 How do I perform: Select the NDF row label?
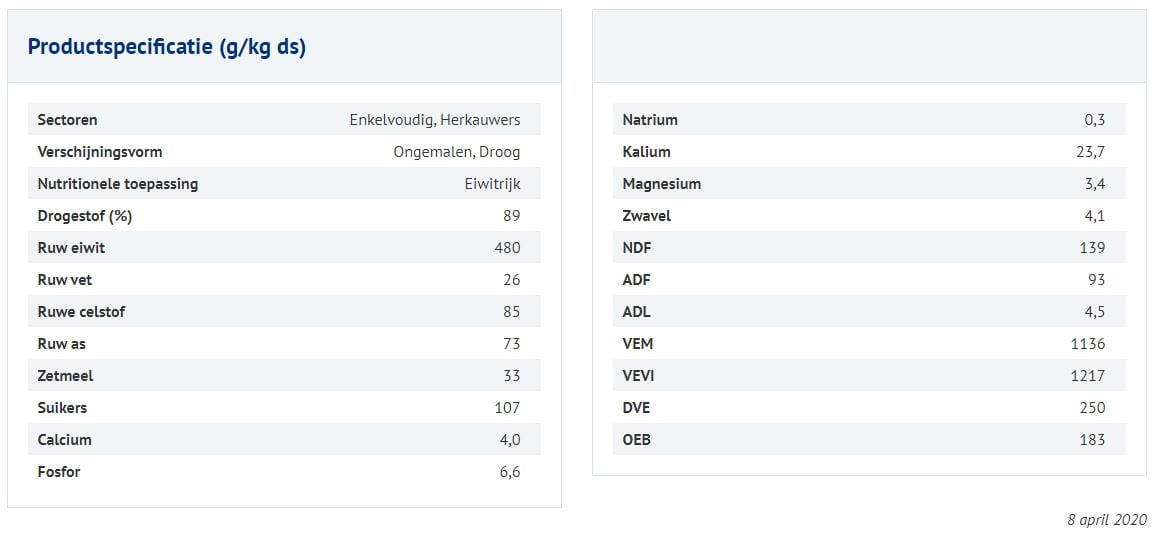click(x=636, y=248)
